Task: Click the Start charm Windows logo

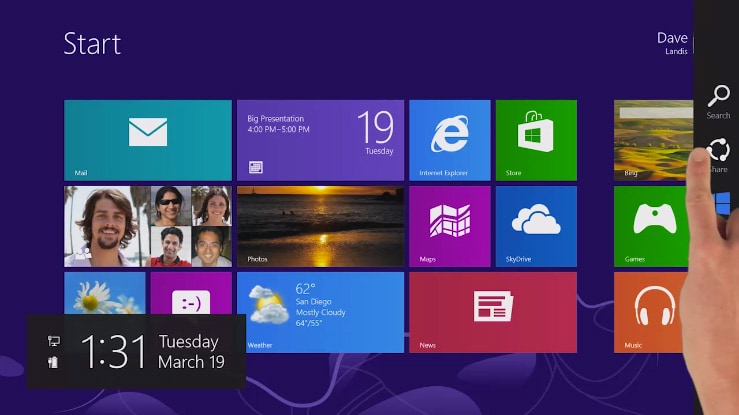Action: (x=723, y=203)
